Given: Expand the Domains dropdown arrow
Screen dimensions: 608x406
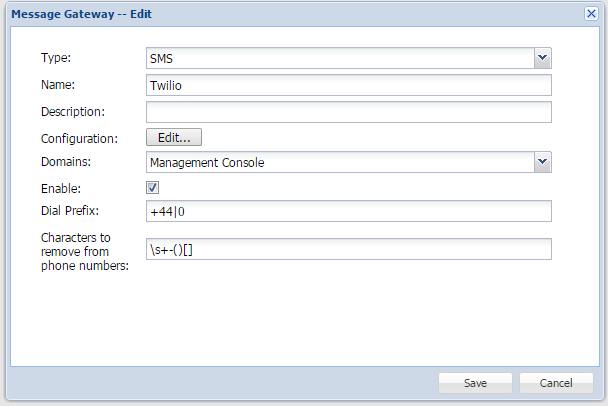Looking at the screenshot, I should coord(542,161).
